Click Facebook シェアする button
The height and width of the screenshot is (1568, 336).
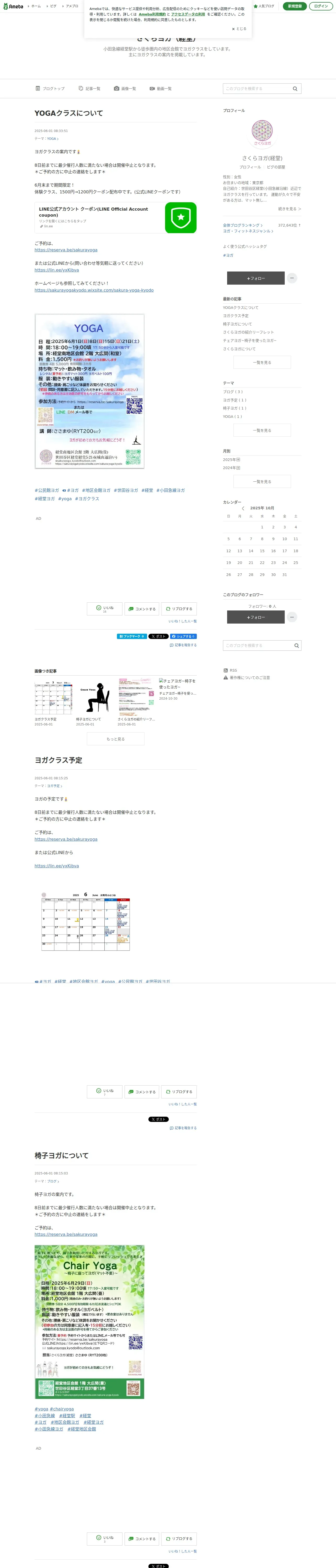[183, 636]
